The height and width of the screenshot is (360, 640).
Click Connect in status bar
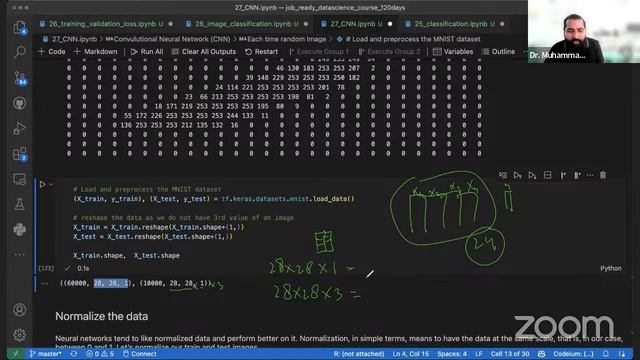[x=140, y=354]
